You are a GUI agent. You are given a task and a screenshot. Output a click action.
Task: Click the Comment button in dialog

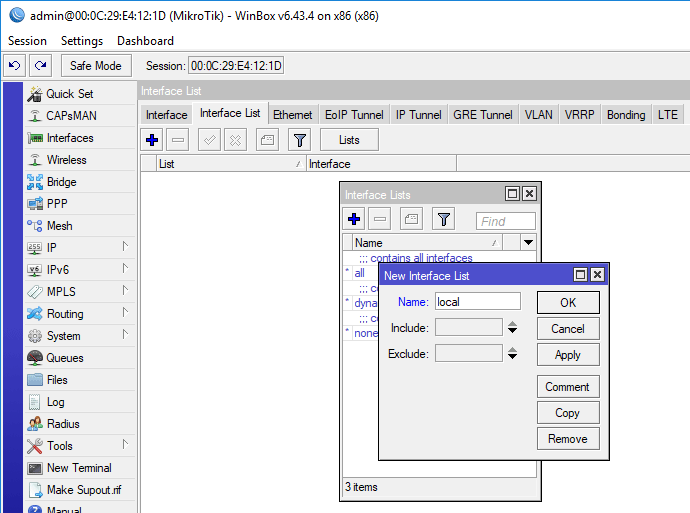coord(568,387)
